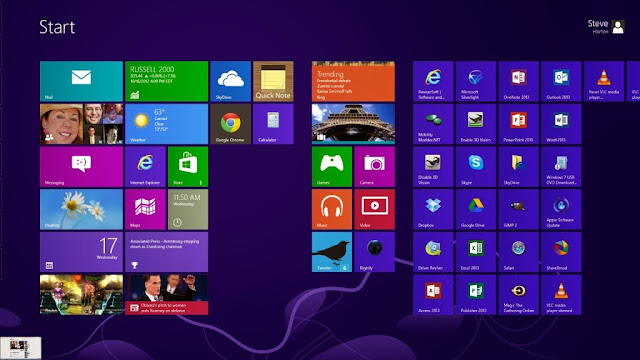Launch the Quick Note tile
This screenshot has height=360, width=640.
click(273, 81)
